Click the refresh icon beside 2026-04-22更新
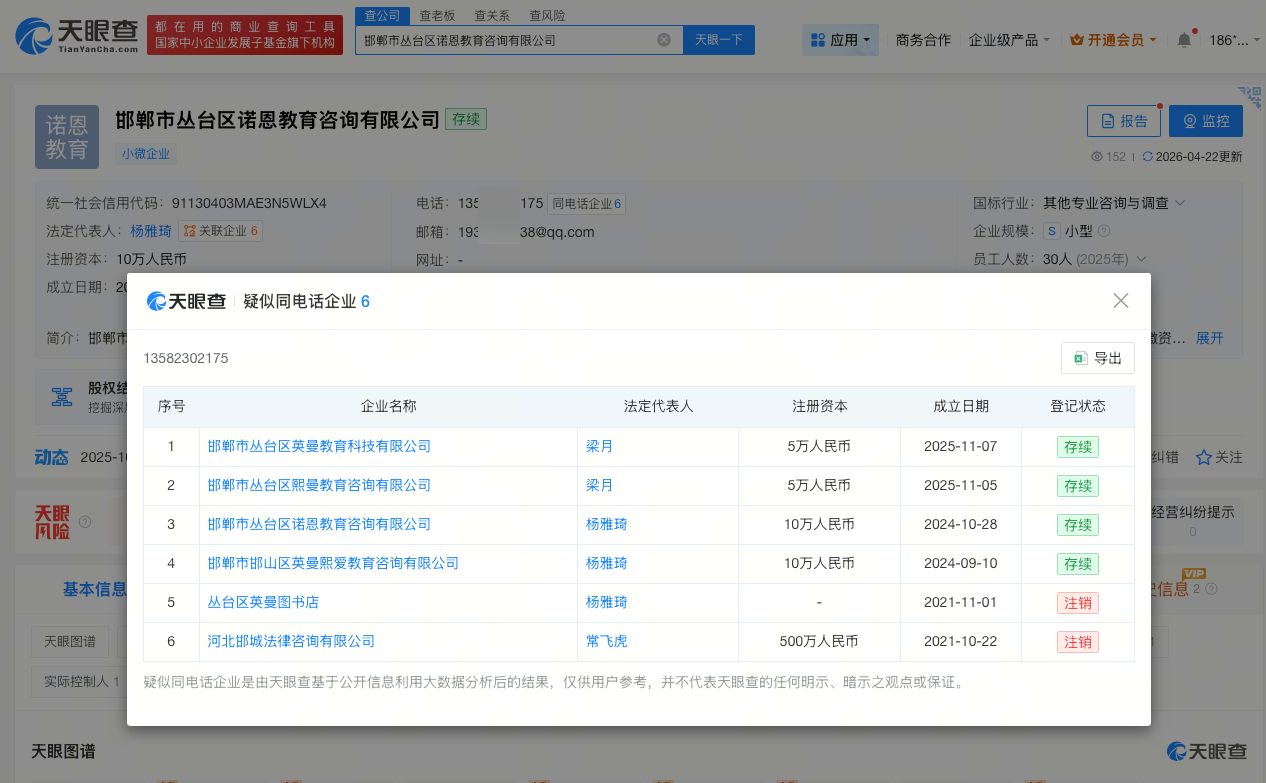Viewport: 1266px width, 783px height. click(x=1147, y=157)
